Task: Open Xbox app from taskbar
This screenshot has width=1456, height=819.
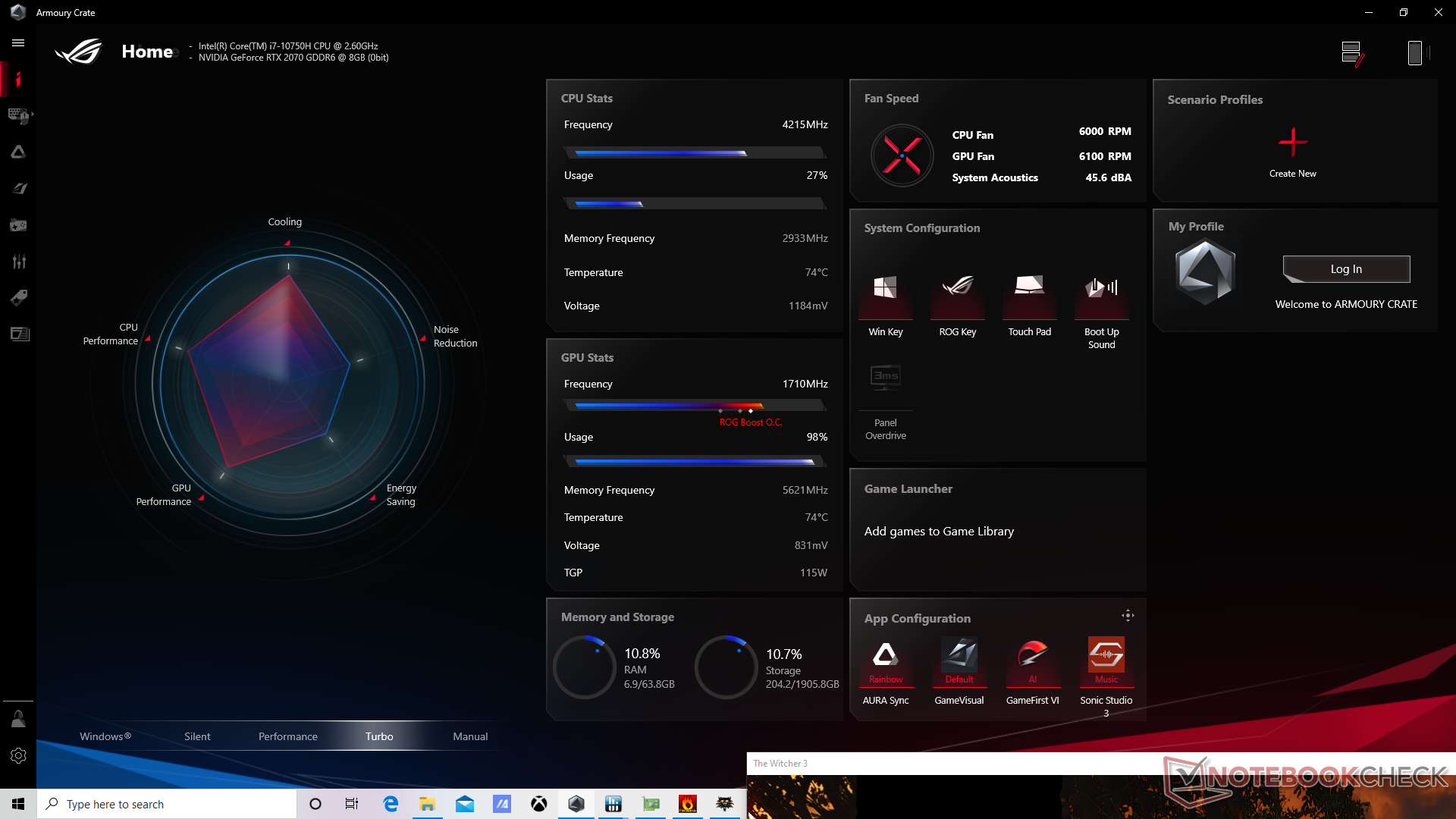Action: click(539, 804)
